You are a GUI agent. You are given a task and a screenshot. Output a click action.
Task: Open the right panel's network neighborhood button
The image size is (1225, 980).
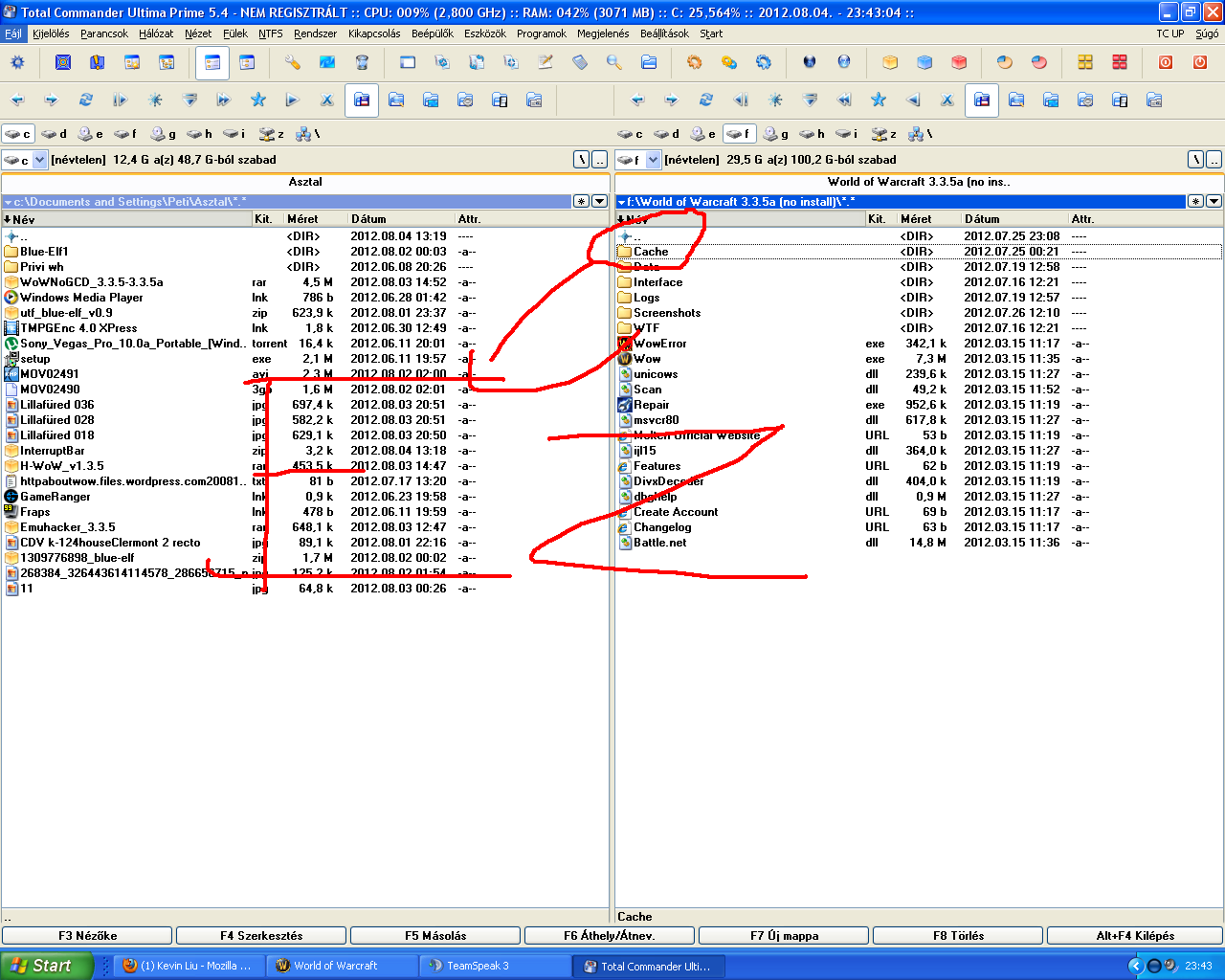click(x=921, y=134)
